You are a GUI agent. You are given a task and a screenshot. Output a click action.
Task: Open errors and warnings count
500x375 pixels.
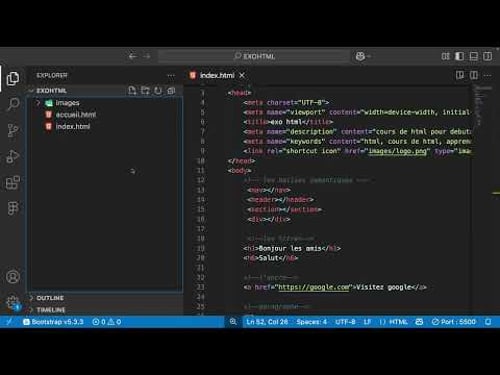[x=107, y=322]
